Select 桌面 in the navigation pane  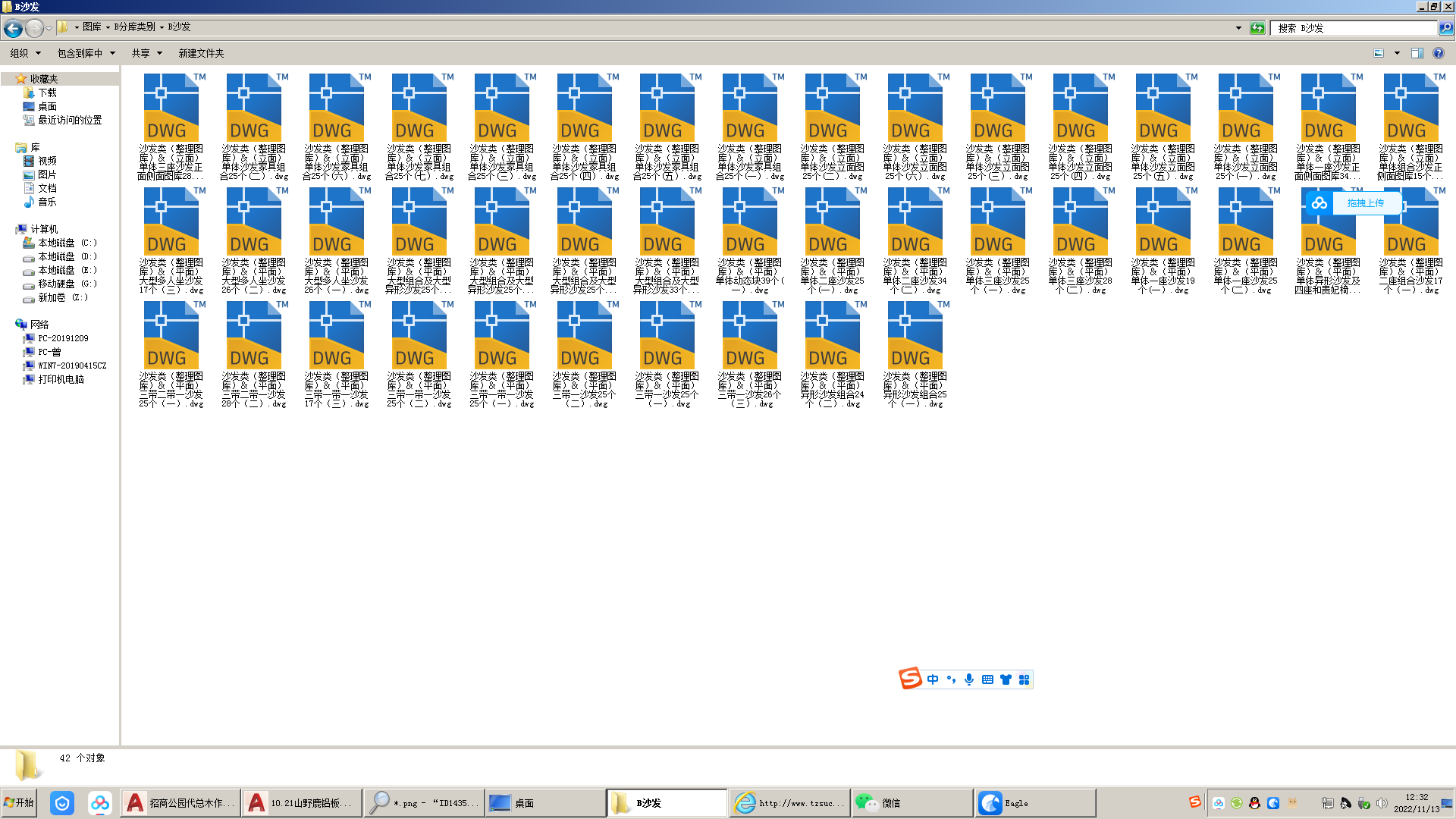click(x=47, y=106)
